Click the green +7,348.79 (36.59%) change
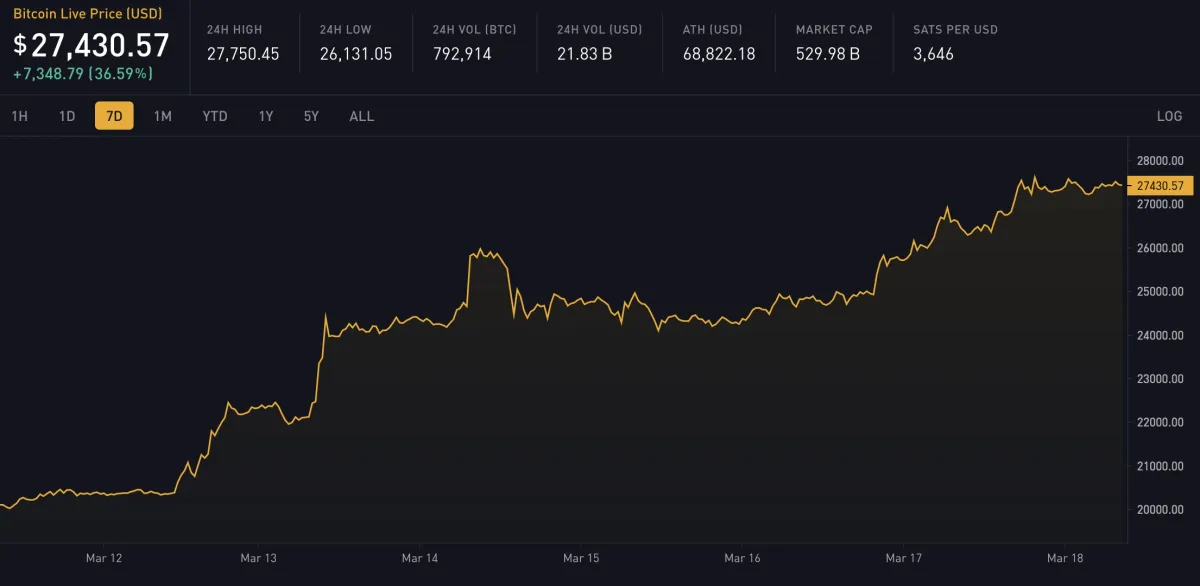Screen dimensions: 1200x586 83,74
